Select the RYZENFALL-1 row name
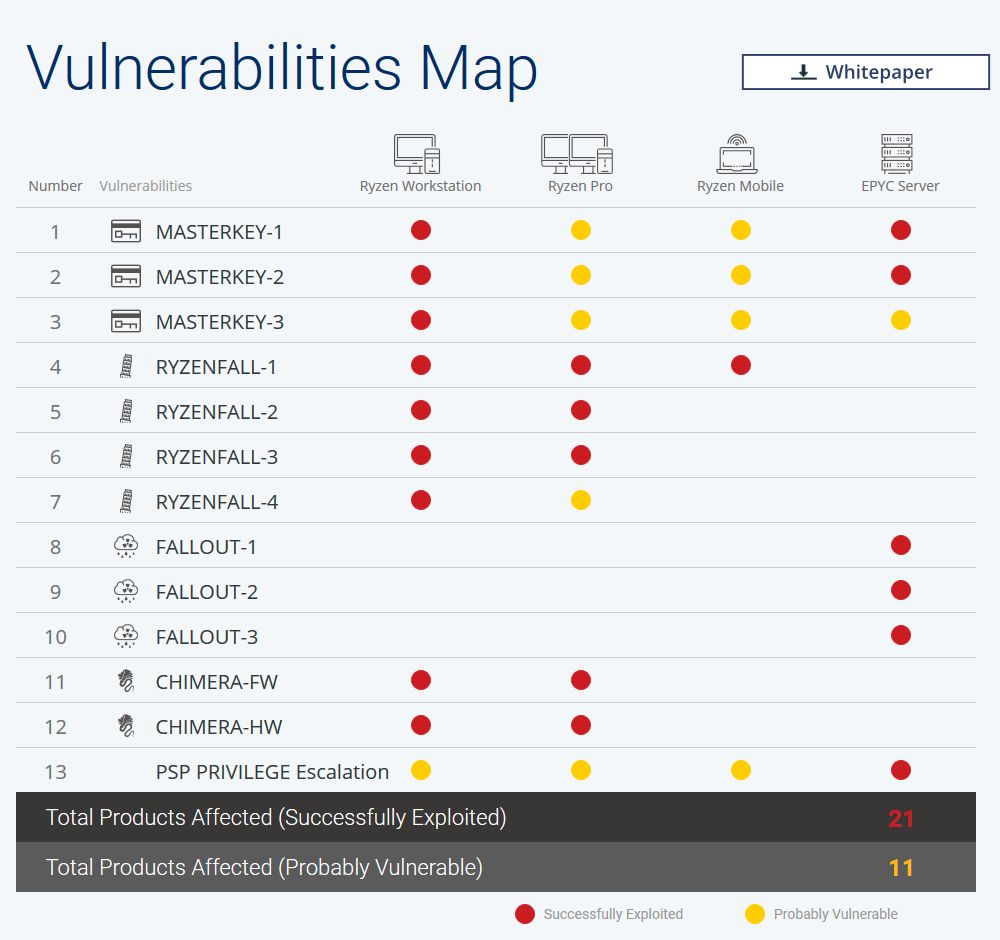The height and width of the screenshot is (940, 1000). tap(216, 367)
